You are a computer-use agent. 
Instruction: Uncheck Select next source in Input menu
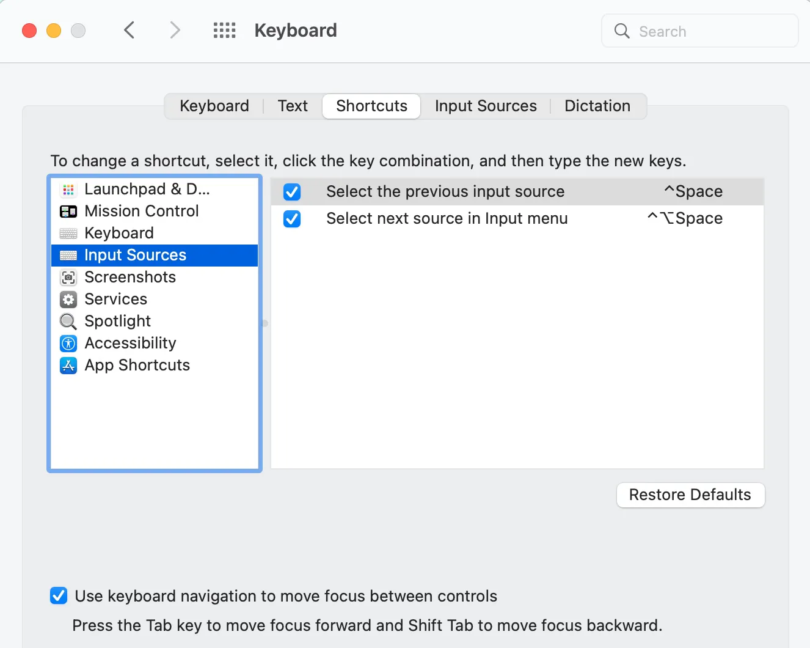tap(291, 218)
